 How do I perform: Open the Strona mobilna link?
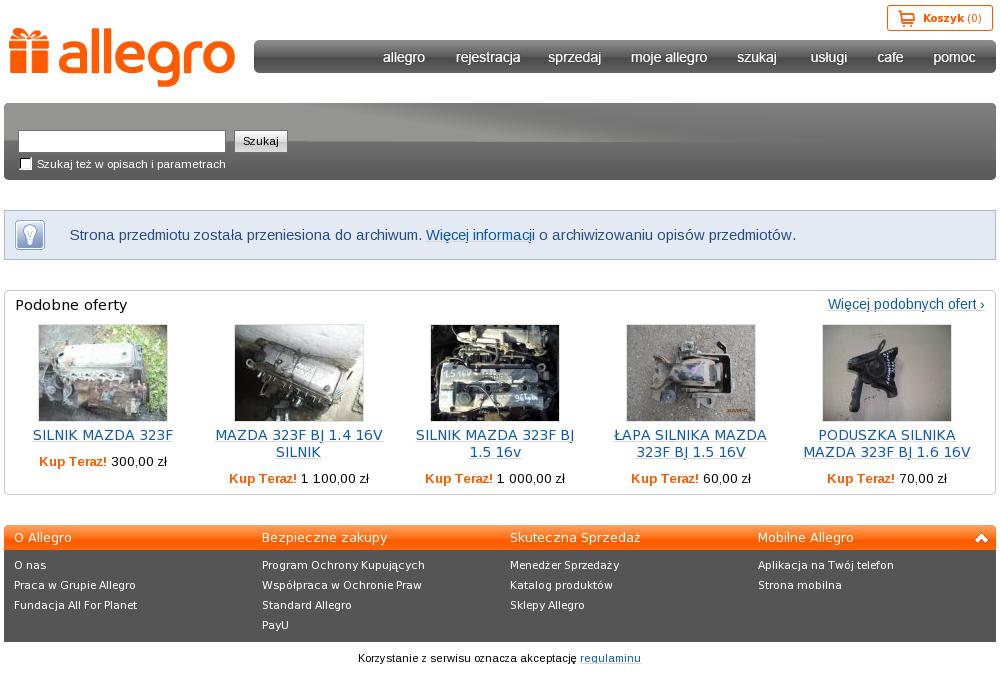coord(800,585)
